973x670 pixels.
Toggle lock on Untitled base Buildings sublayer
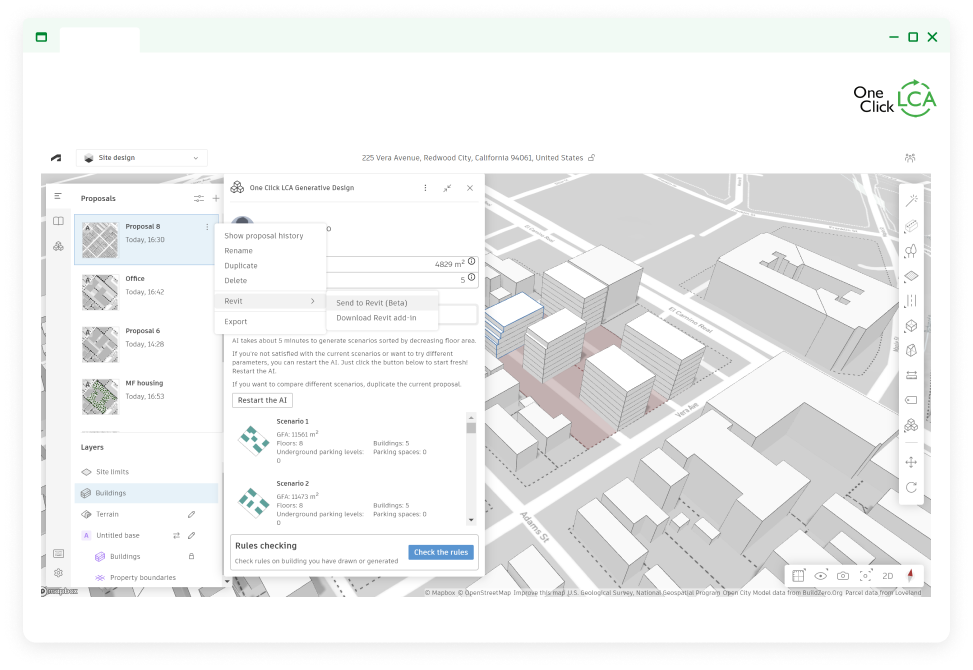pyautogui.click(x=191, y=556)
